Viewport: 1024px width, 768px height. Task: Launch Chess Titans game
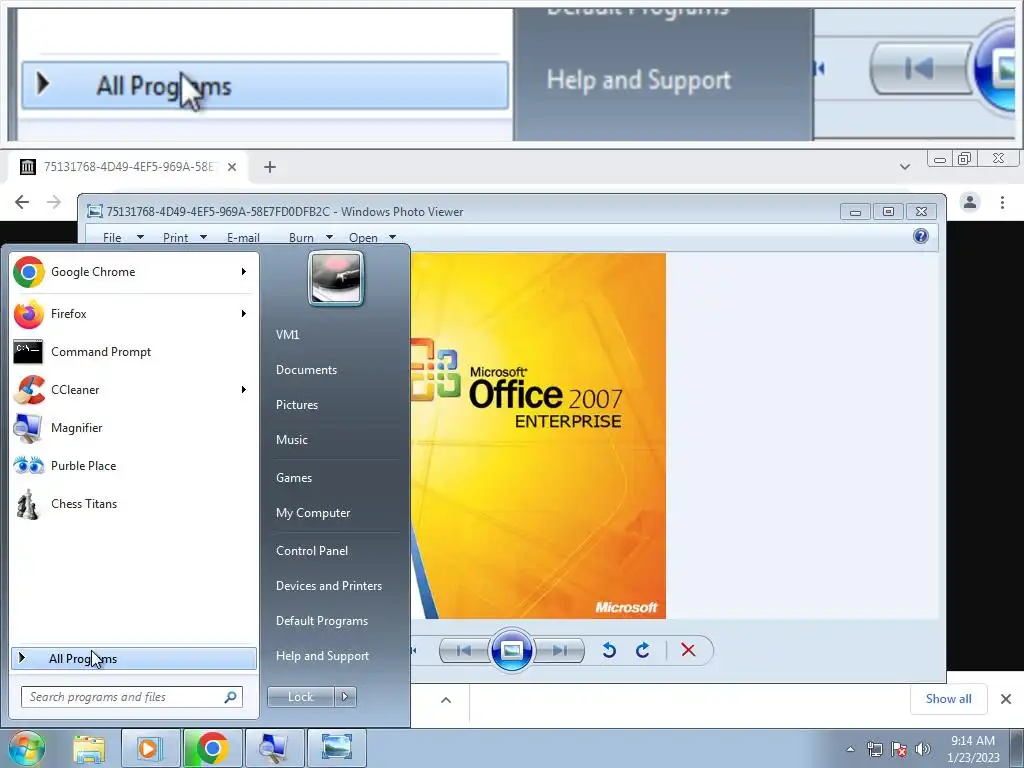(x=133, y=504)
